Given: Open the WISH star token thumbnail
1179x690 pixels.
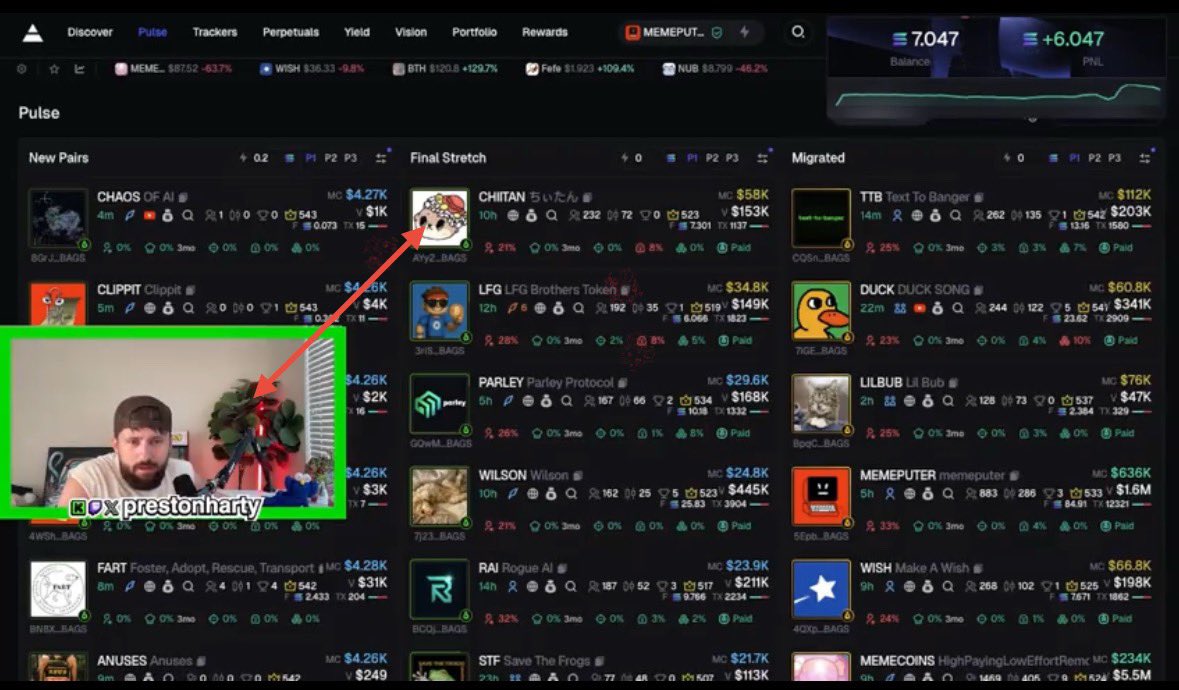Looking at the screenshot, I should (821, 589).
